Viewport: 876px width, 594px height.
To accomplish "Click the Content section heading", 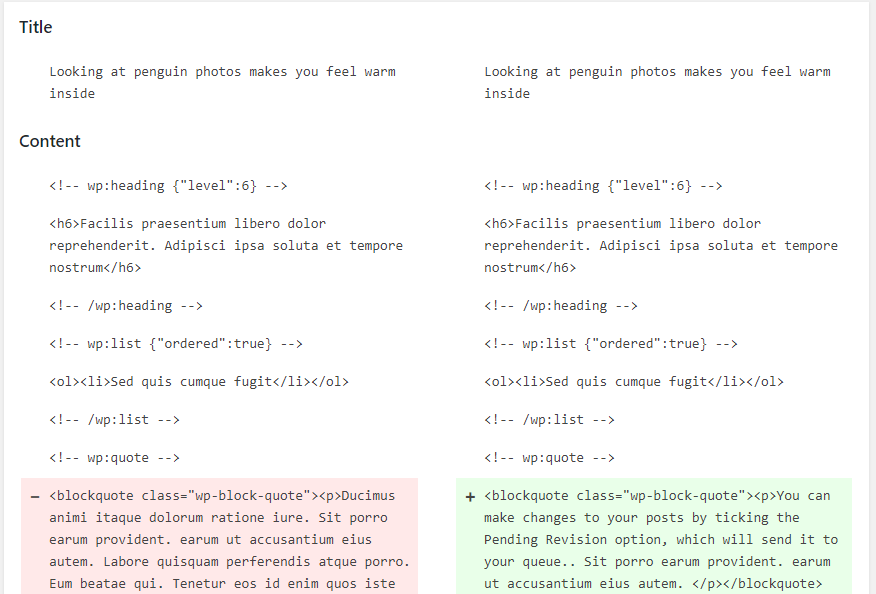I will pyautogui.click(x=50, y=141).
